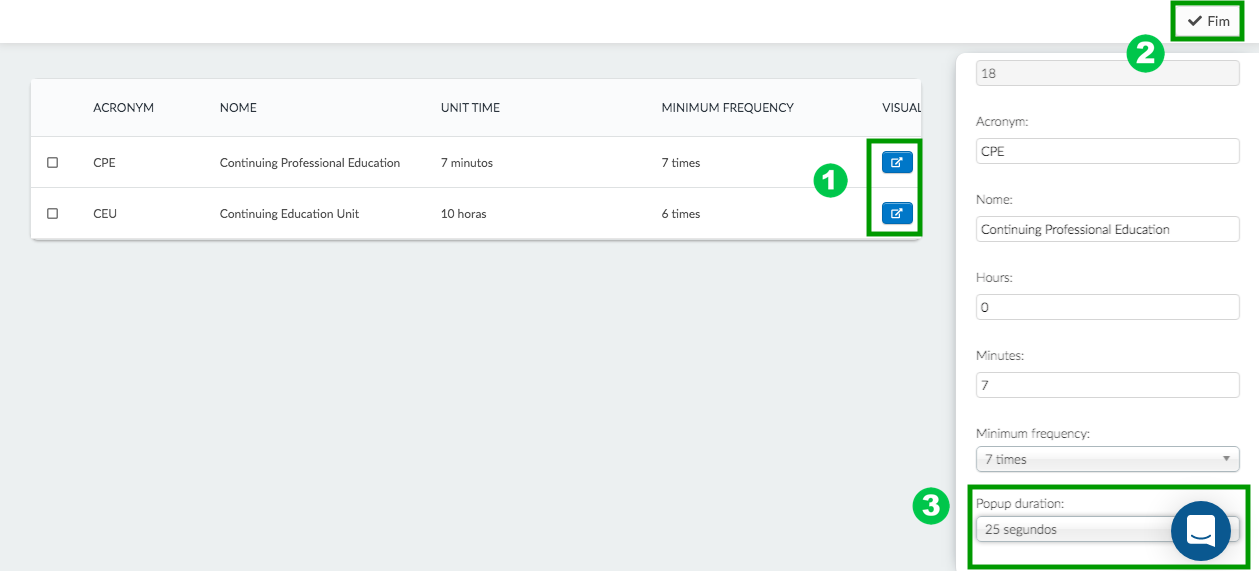Click the 6 times cell
The width and height of the screenshot is (1259, 571).
681,214
